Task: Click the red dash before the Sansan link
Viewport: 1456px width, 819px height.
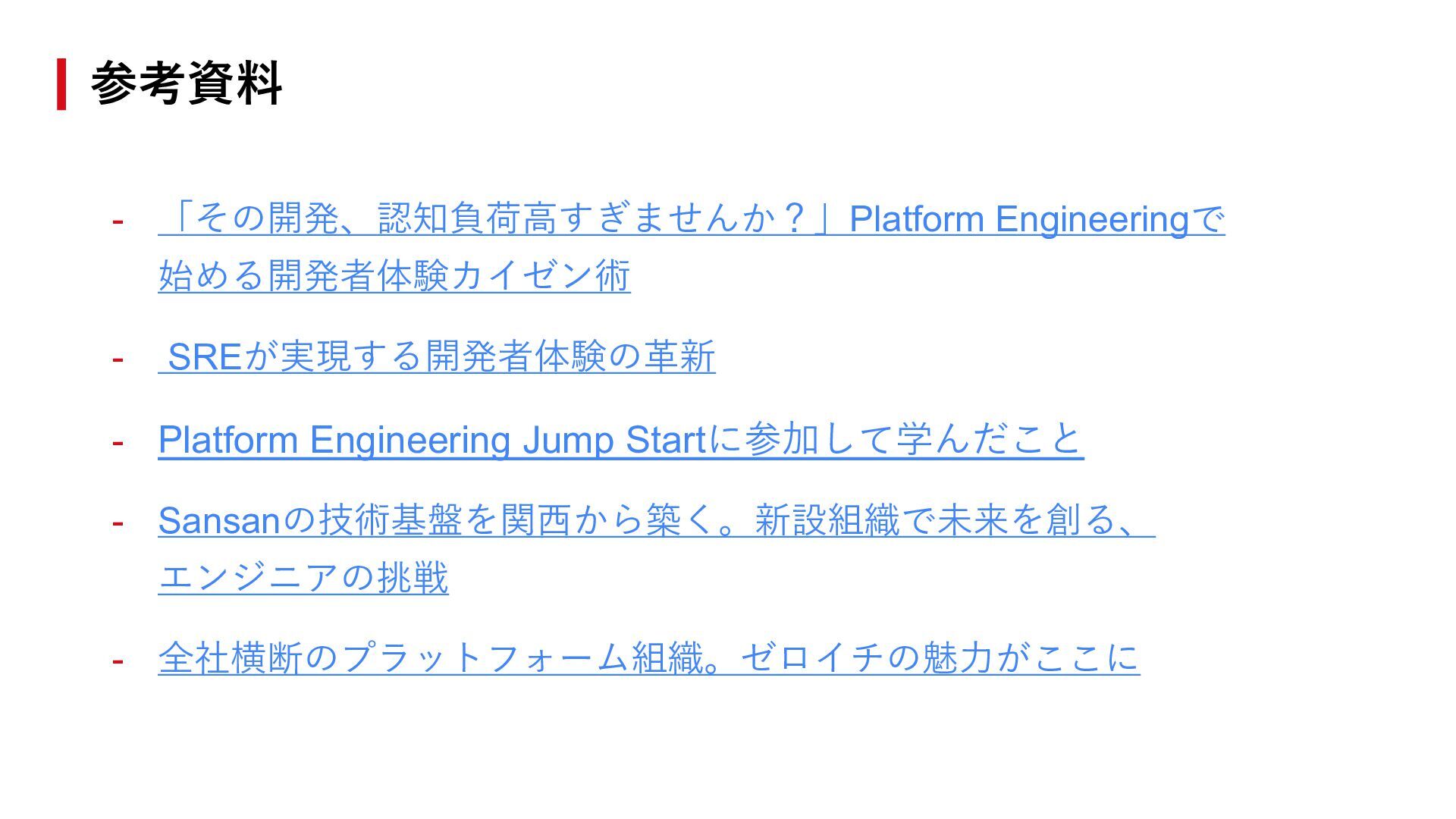Action: [x=118, y=522]
